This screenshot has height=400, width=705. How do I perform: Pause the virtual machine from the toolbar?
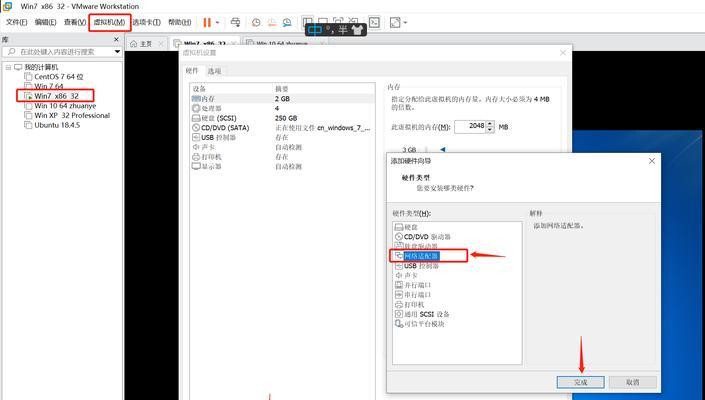[207, 22]
